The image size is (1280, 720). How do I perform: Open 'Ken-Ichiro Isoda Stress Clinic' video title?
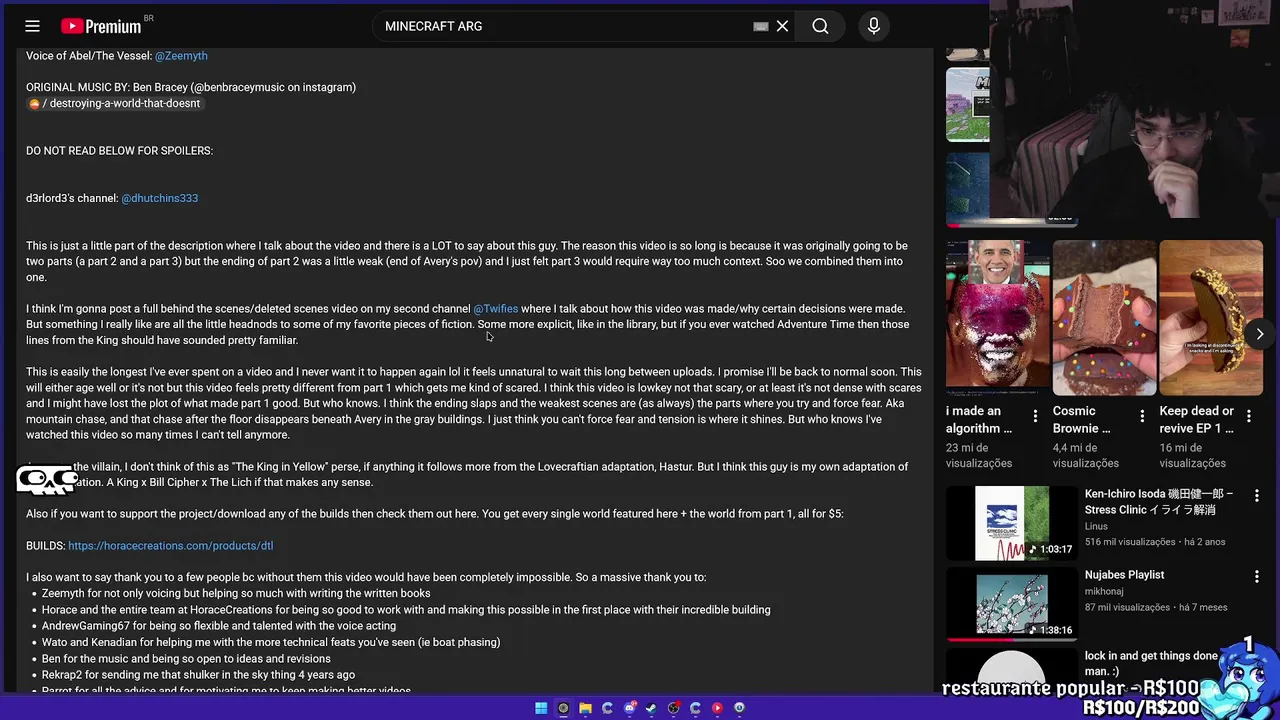click(1159, 502)
